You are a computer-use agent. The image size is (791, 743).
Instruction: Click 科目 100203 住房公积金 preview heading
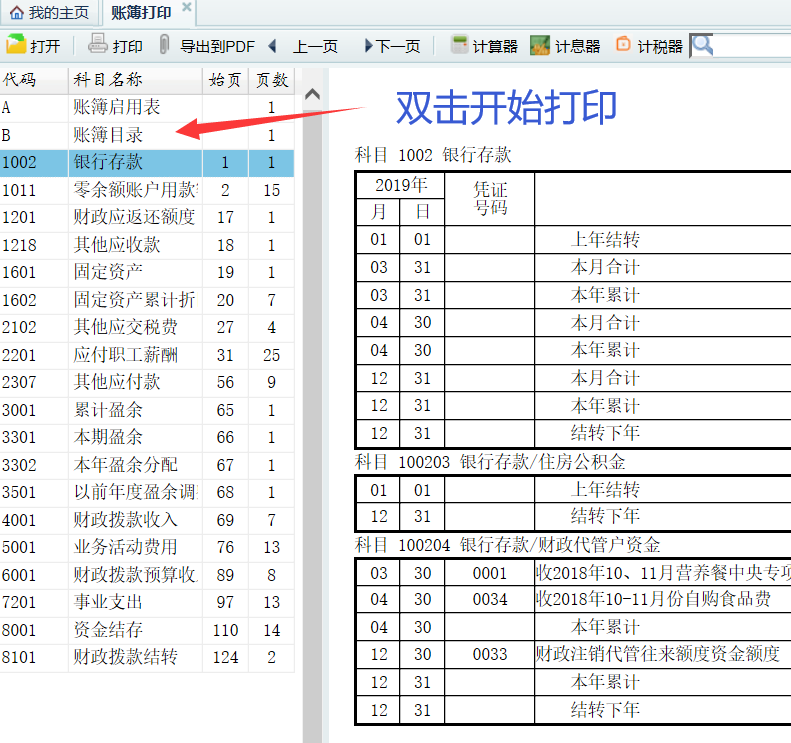(490, 462)
